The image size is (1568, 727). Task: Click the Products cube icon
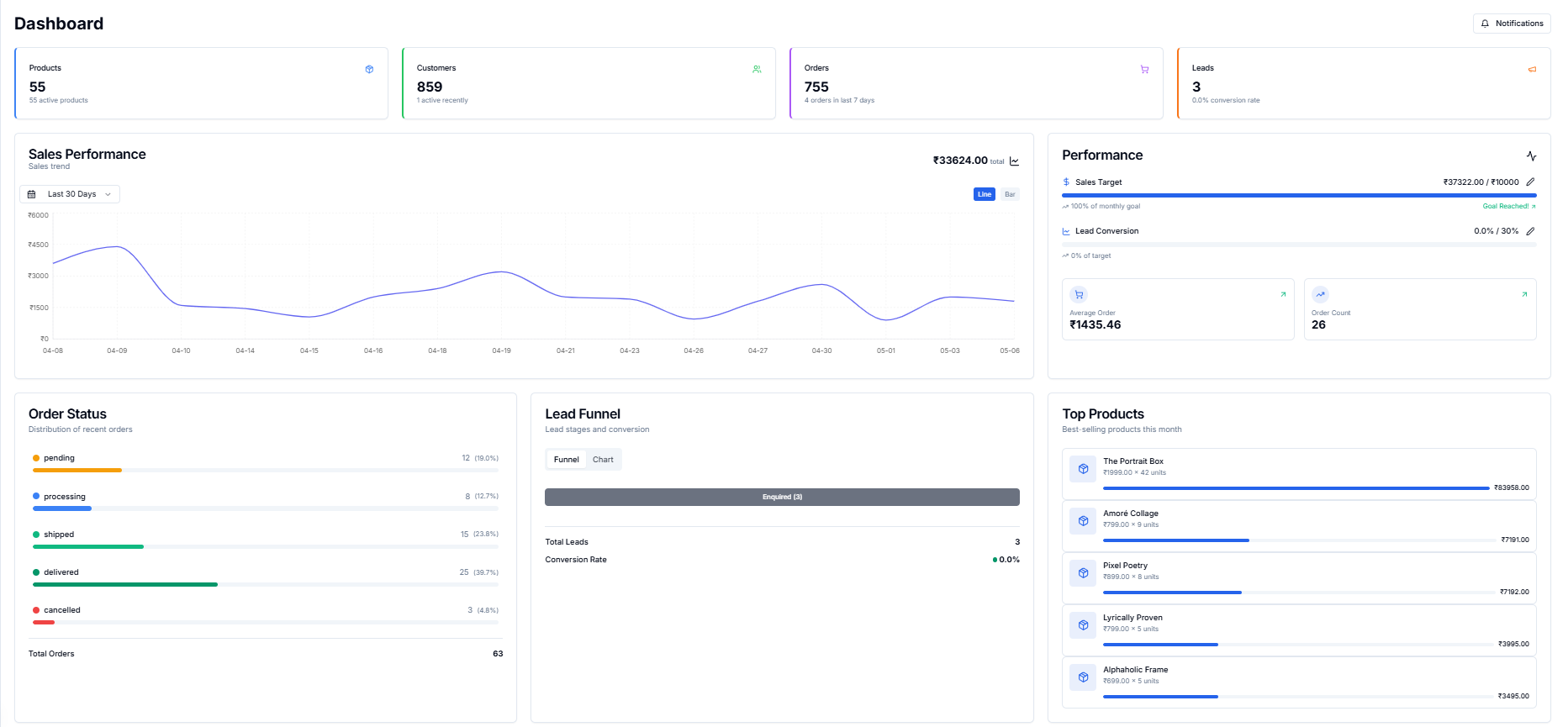pos(369,70)
